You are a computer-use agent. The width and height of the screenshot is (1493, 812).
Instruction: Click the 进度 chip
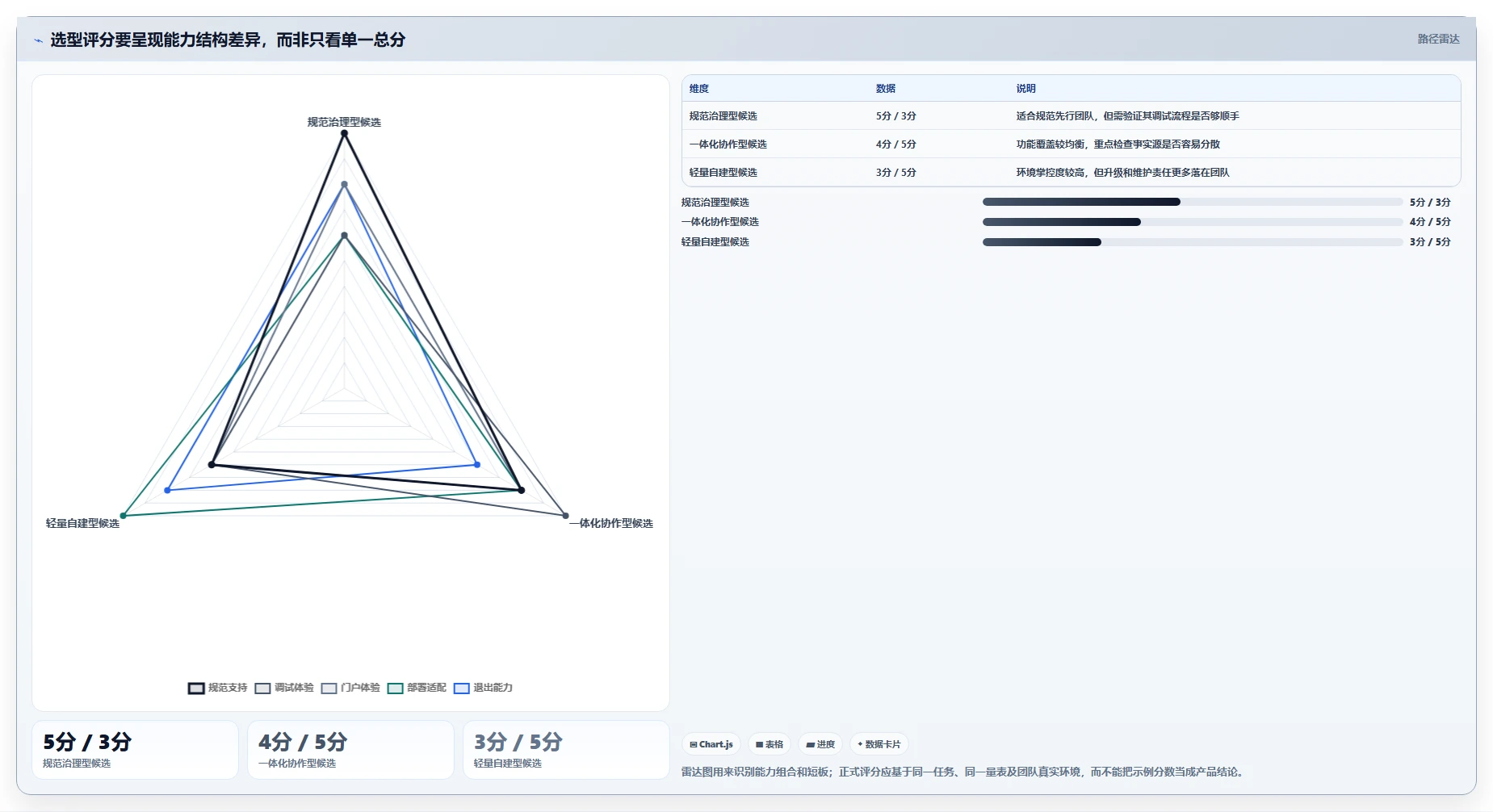(x=820, y=744)
